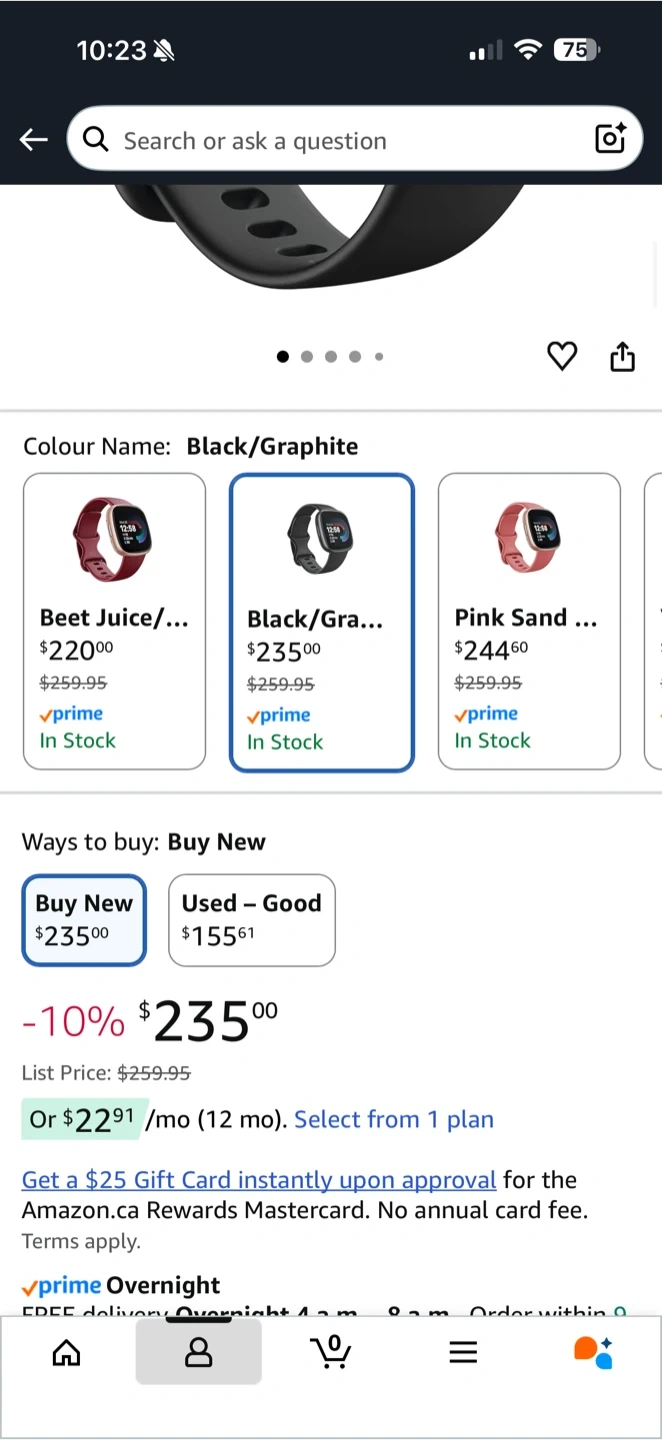Tap the back arrow icon

[x=34, y=140]
